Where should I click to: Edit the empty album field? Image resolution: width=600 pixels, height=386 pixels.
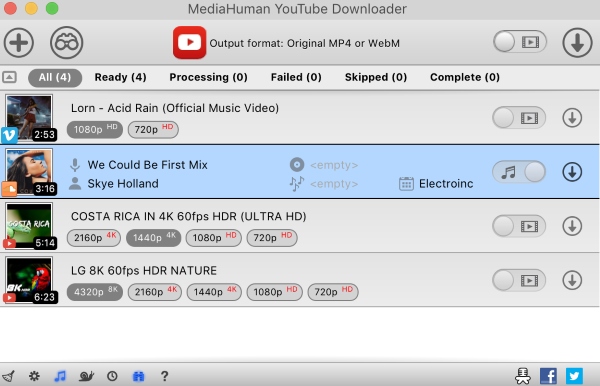tap(334, 165)
